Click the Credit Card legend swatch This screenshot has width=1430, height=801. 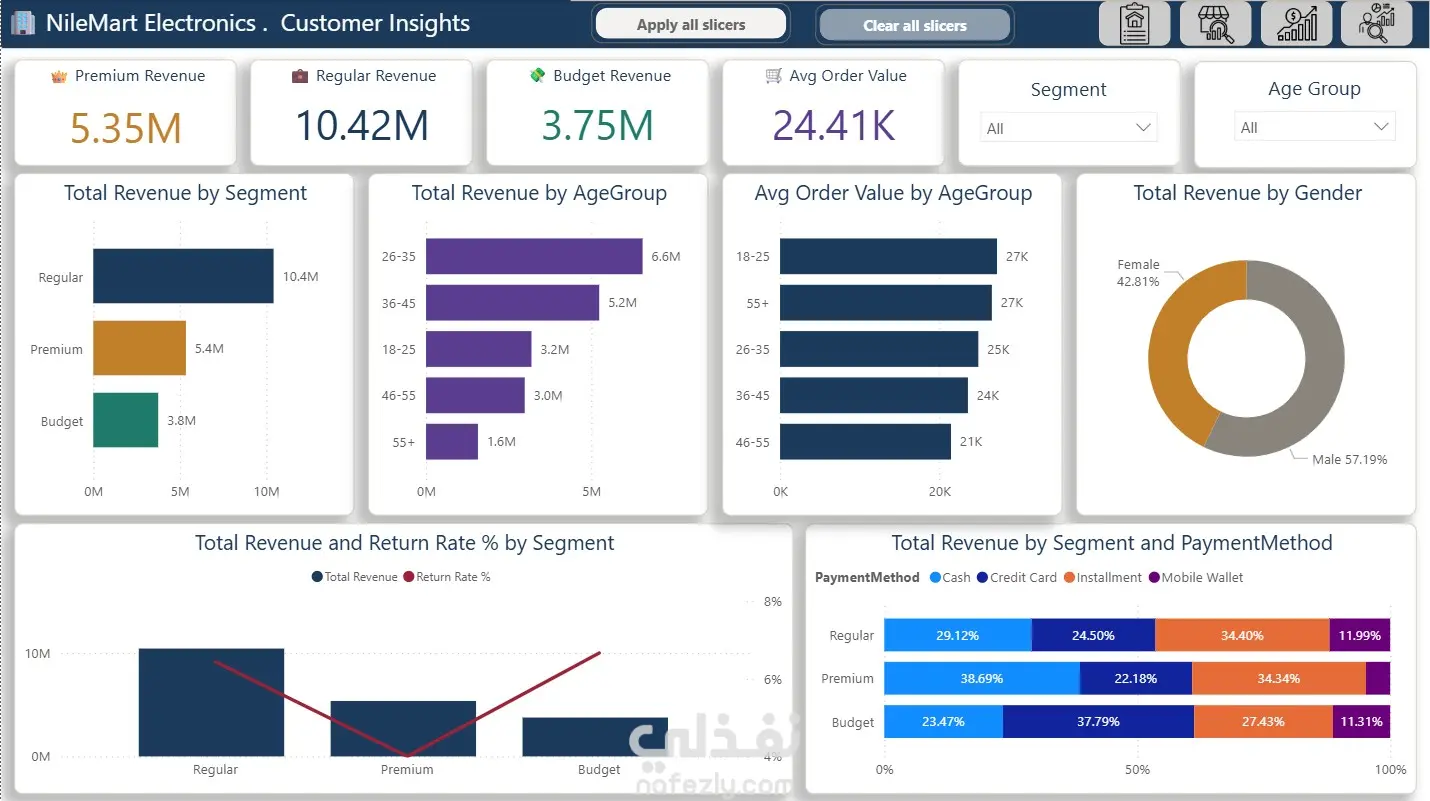point(982,577)
